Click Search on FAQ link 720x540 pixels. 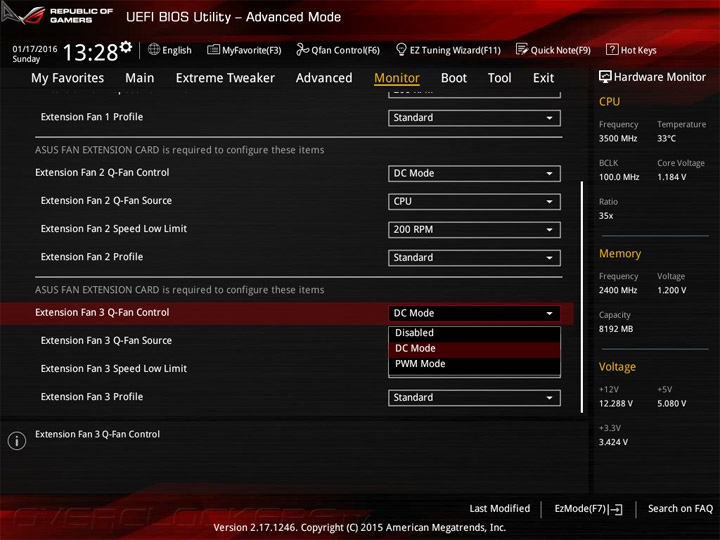681,509
